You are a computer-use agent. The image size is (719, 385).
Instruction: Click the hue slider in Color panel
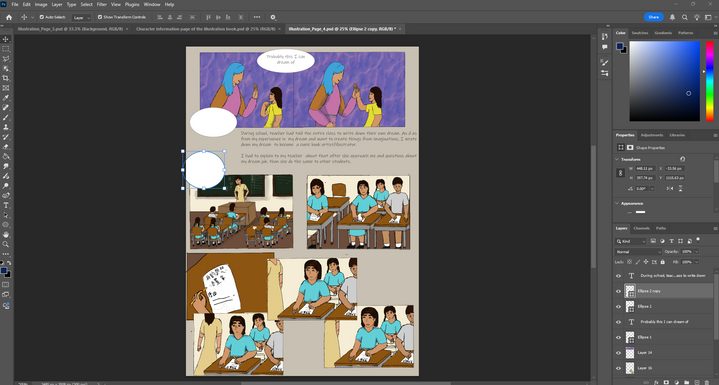pos(709,81)
